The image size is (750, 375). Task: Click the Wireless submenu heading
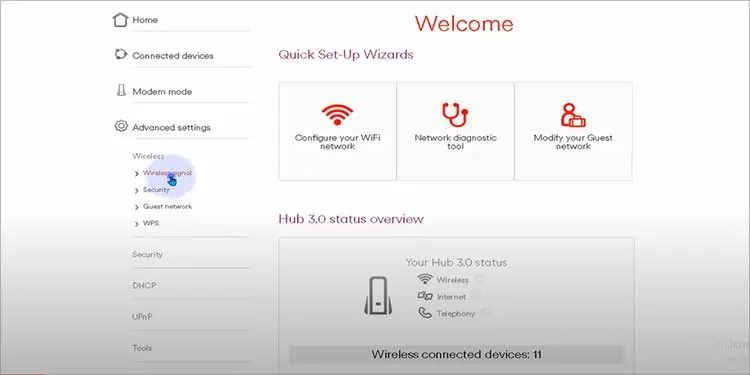click(x=148, y=156)
